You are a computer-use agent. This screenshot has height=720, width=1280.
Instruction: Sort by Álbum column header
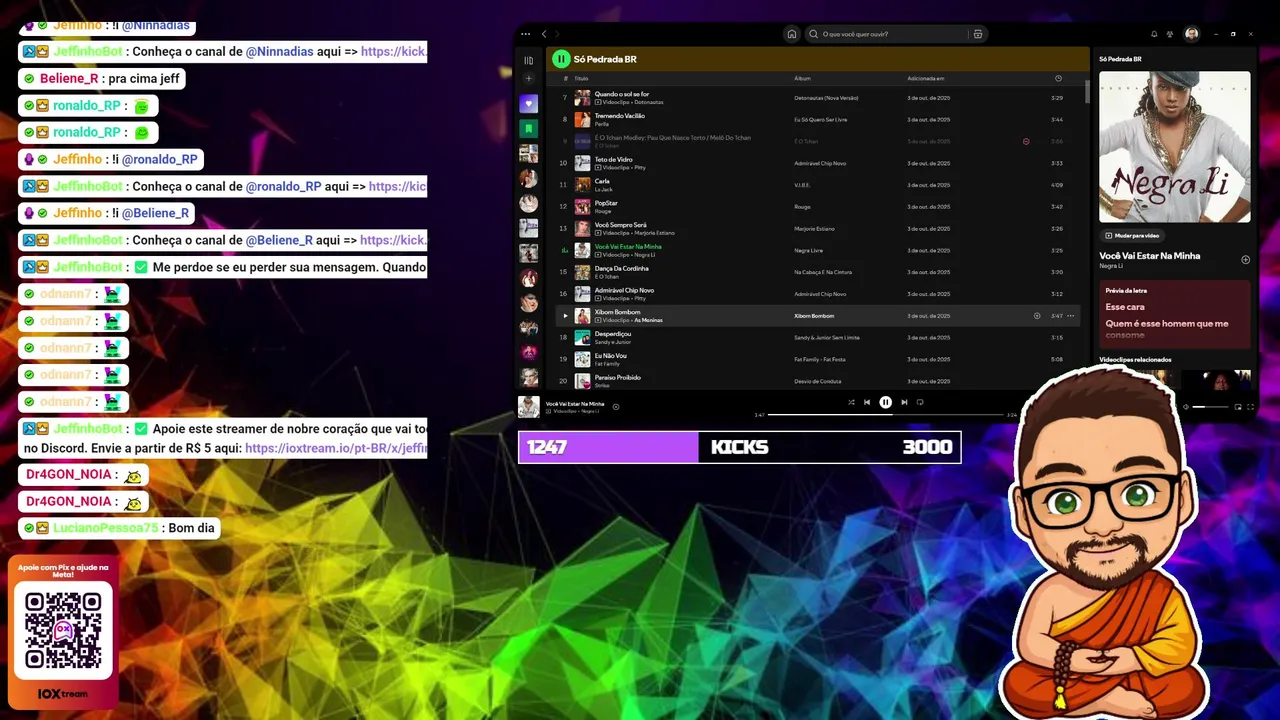pyautogui.click(x=802, y=78)
